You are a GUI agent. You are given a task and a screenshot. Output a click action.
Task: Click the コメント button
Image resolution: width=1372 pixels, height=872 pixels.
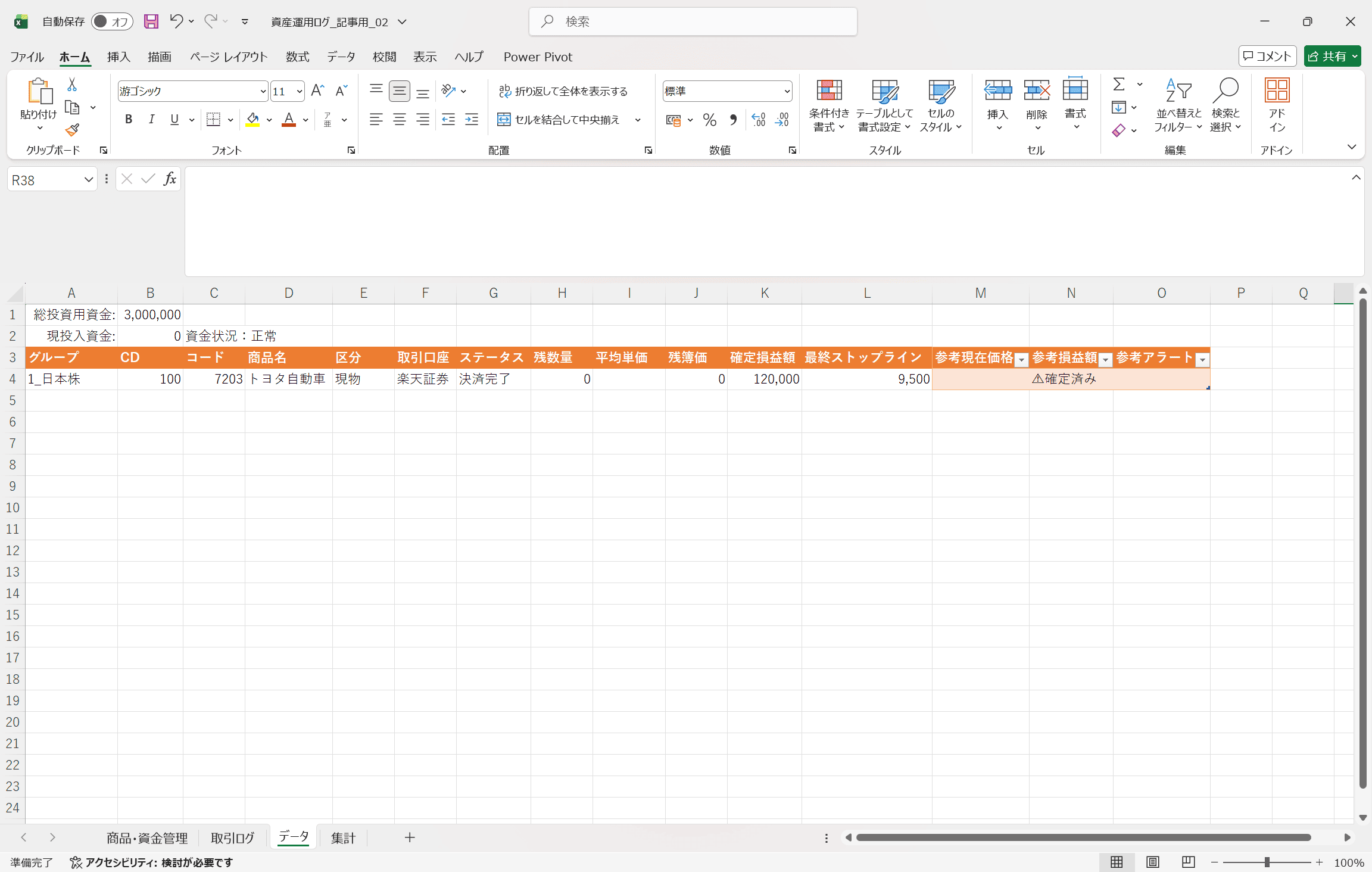(1267, 56)
